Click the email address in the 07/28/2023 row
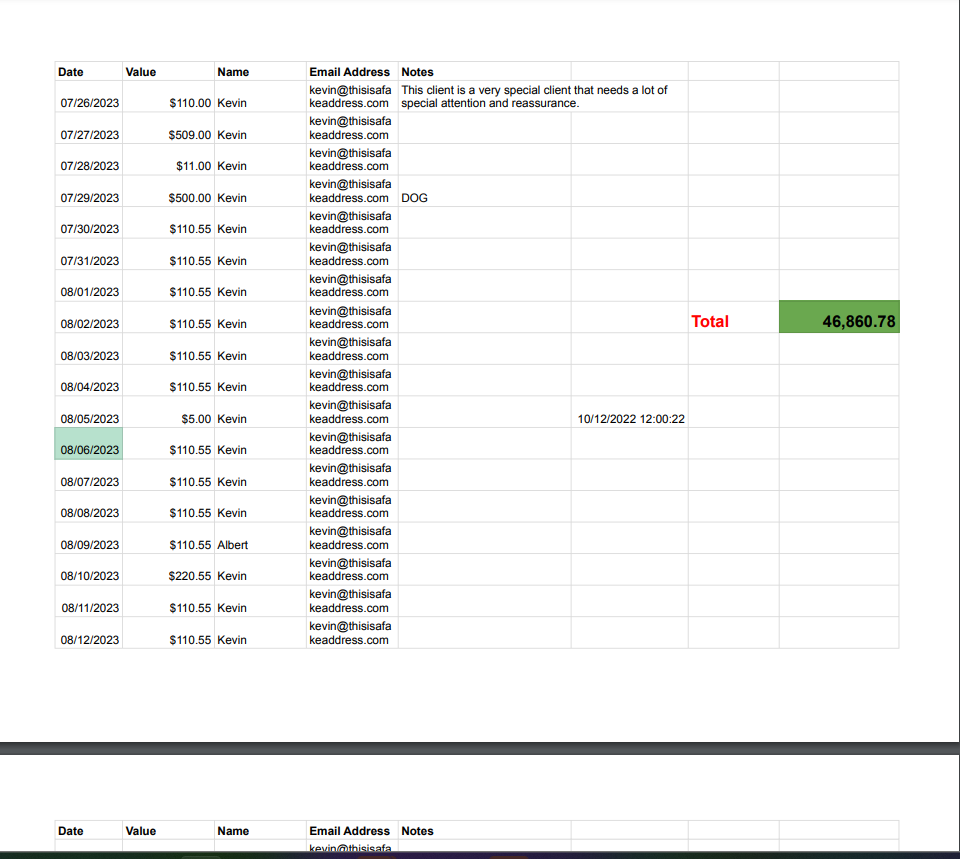Viewport: 960px width, 859px height. pyautogui.click(x=350, y=159)
